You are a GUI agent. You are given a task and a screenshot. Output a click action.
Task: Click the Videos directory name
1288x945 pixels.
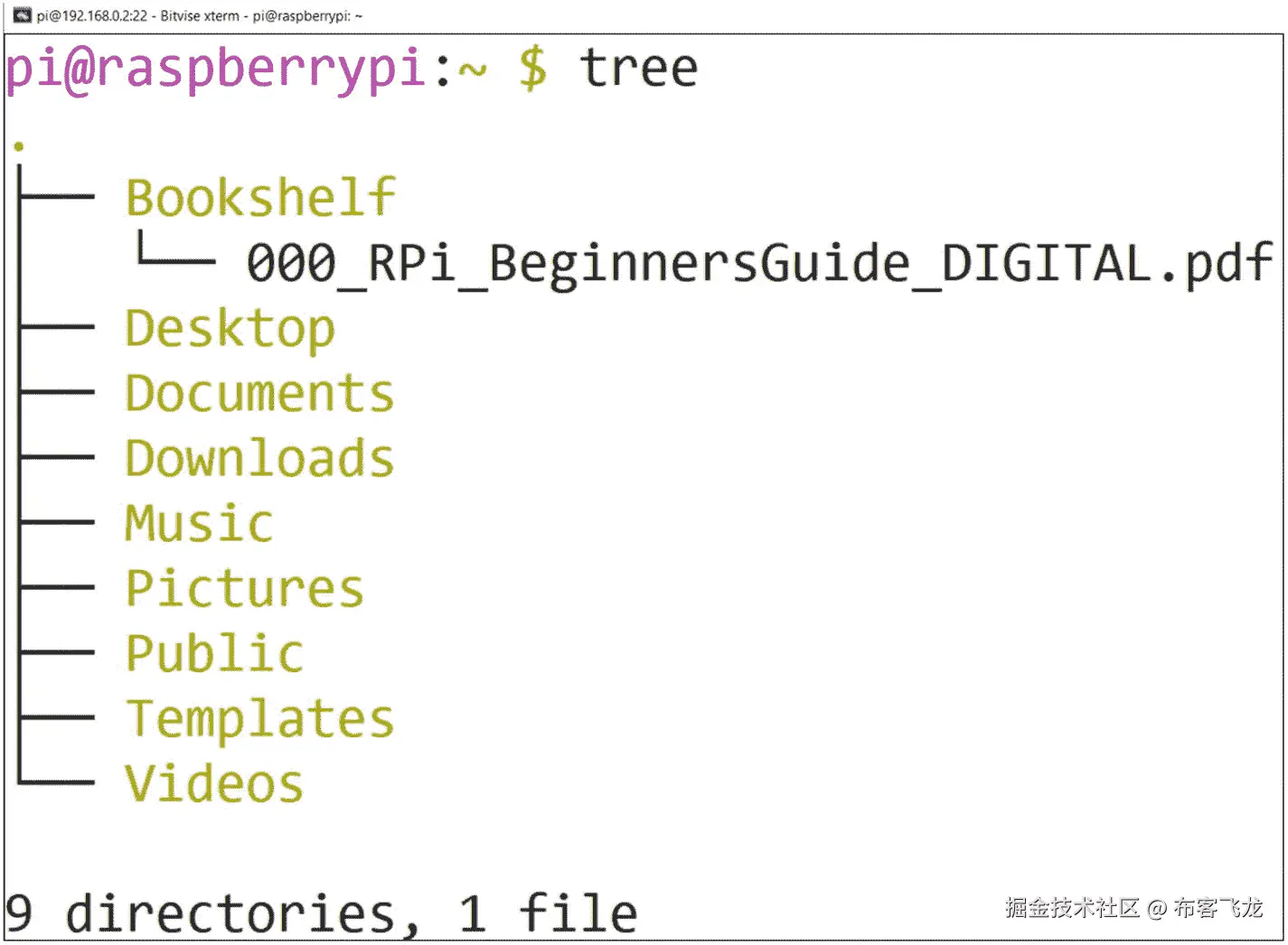pos(213,782)
